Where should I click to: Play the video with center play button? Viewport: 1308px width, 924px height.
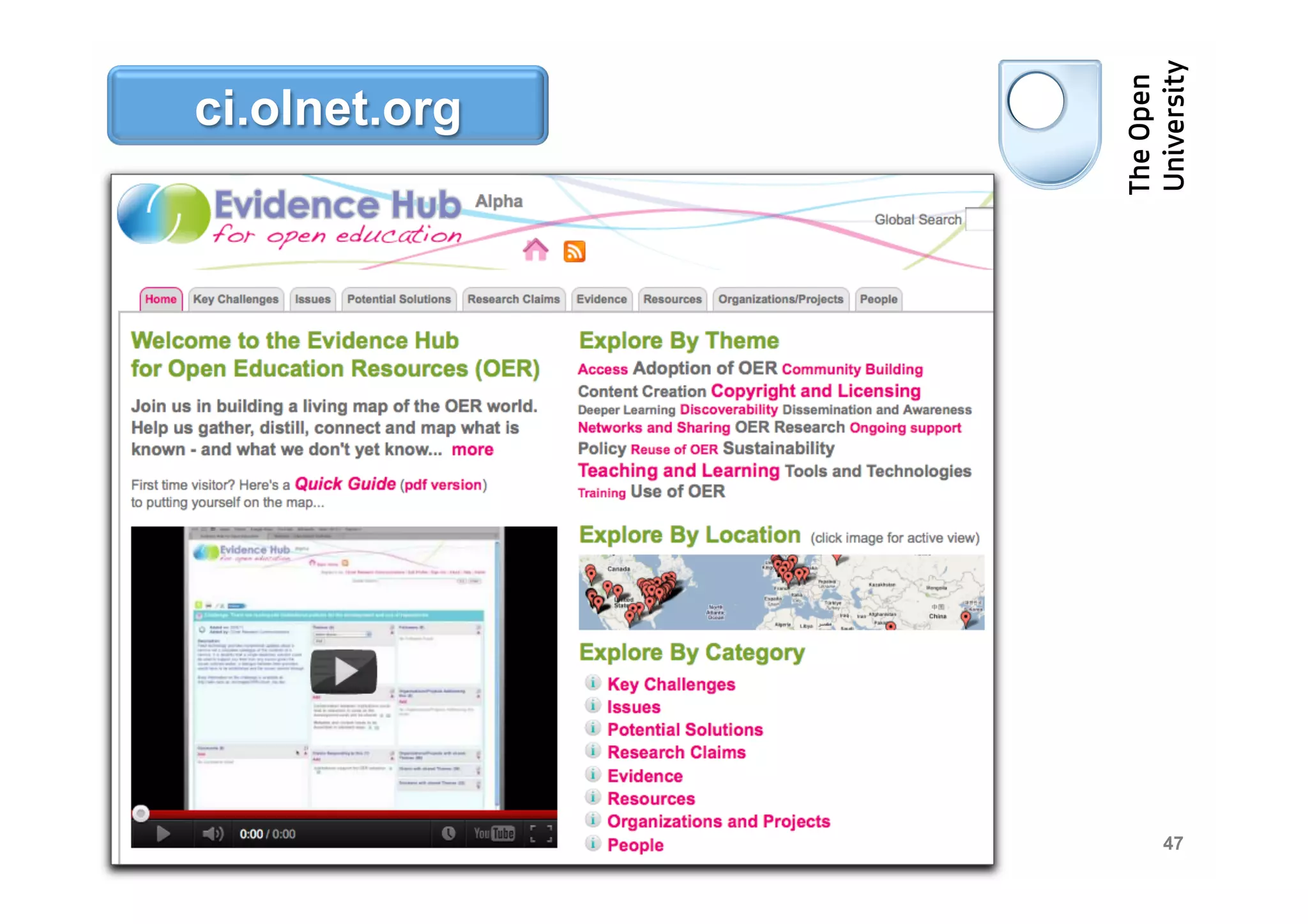tap(344, 671)
